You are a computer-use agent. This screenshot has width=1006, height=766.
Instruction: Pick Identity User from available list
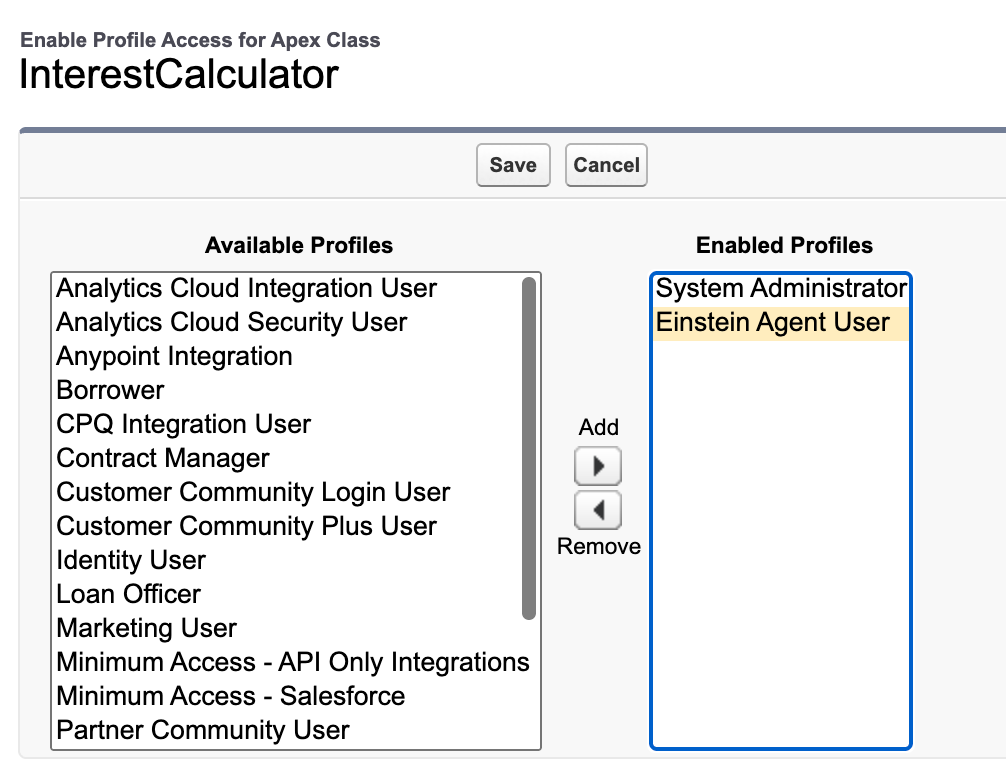[x=131, y=561]
